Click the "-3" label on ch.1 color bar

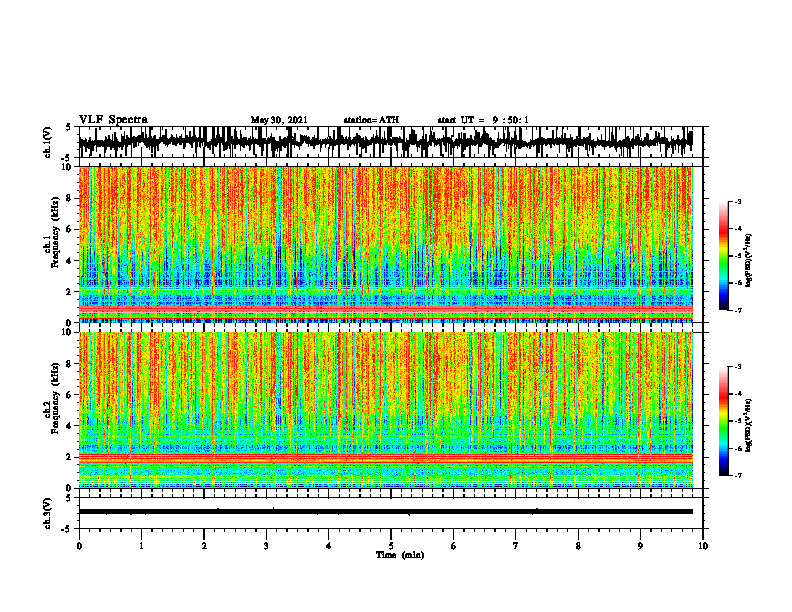pyautogui.click(x=738, y=201)
